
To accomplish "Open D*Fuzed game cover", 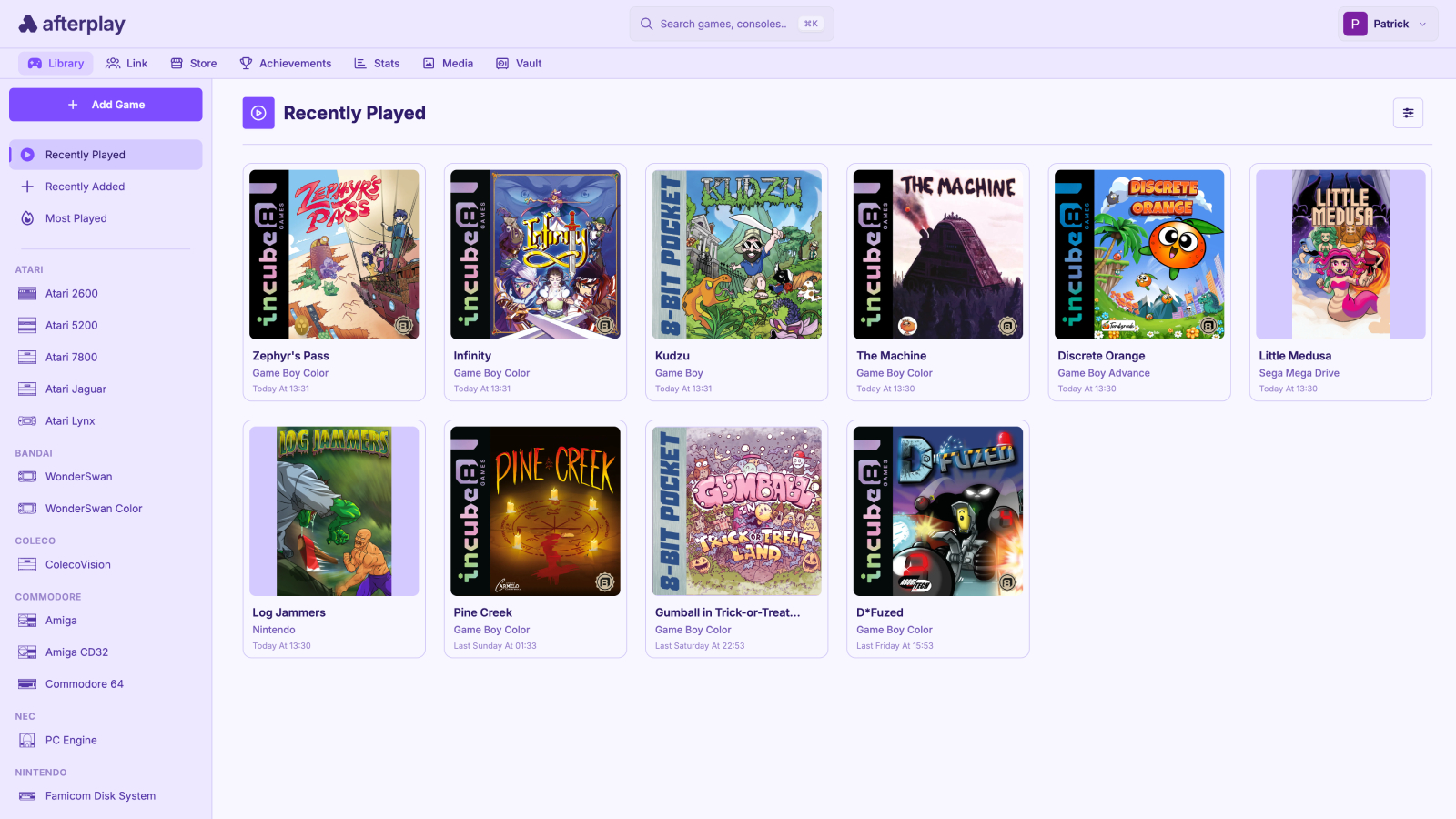I will tap(938, 511).
